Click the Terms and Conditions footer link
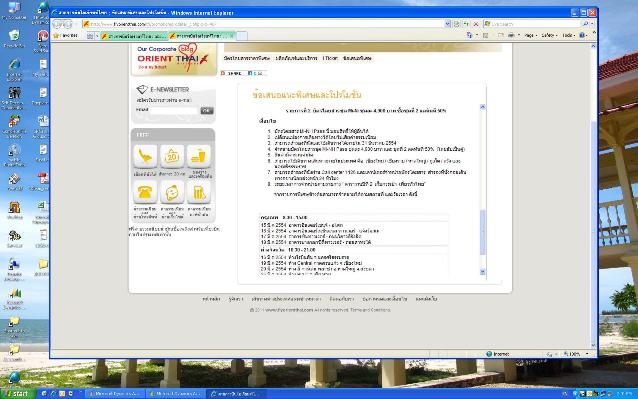 point(370,310)
